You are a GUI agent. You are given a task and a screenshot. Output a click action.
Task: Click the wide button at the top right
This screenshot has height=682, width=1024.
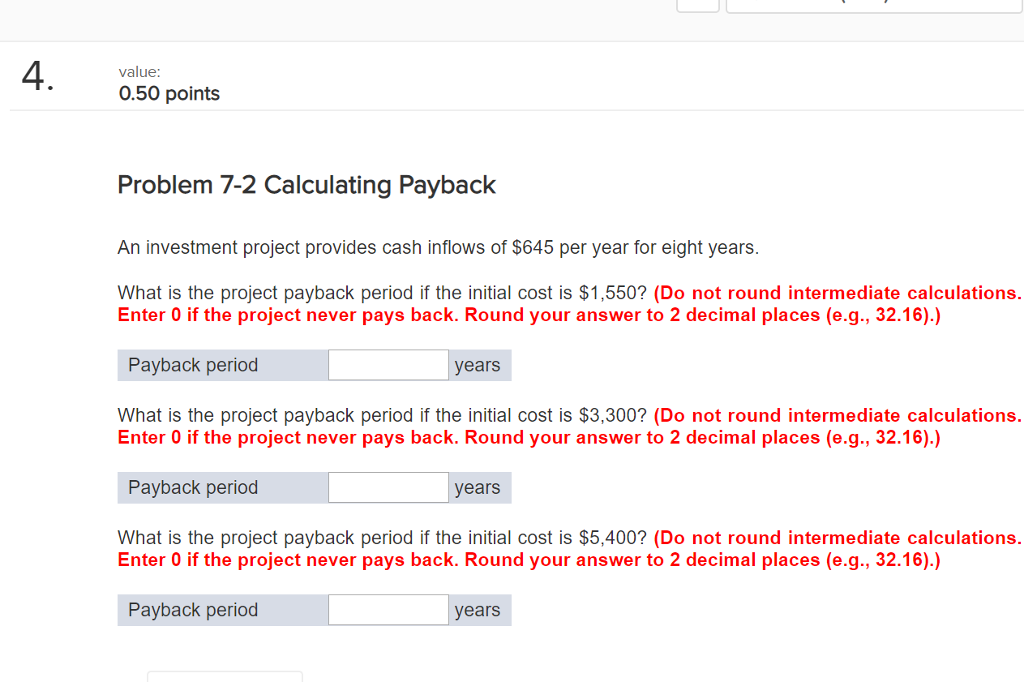click(x=875, y=4)
